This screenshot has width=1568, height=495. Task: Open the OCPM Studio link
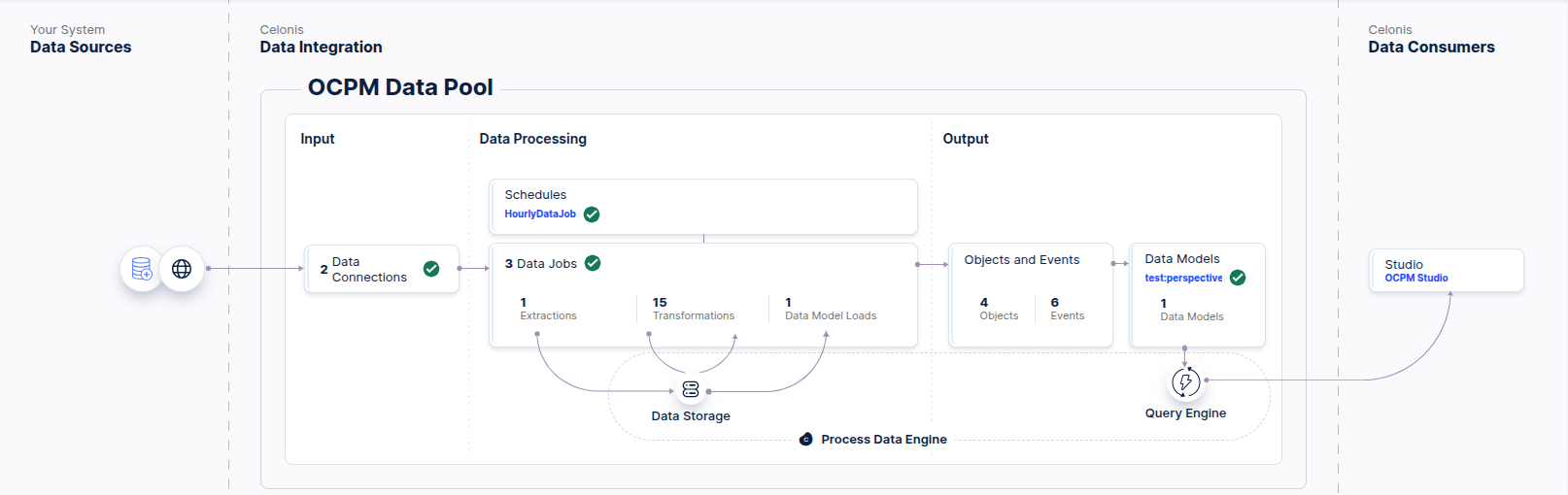pos(1416,278)
